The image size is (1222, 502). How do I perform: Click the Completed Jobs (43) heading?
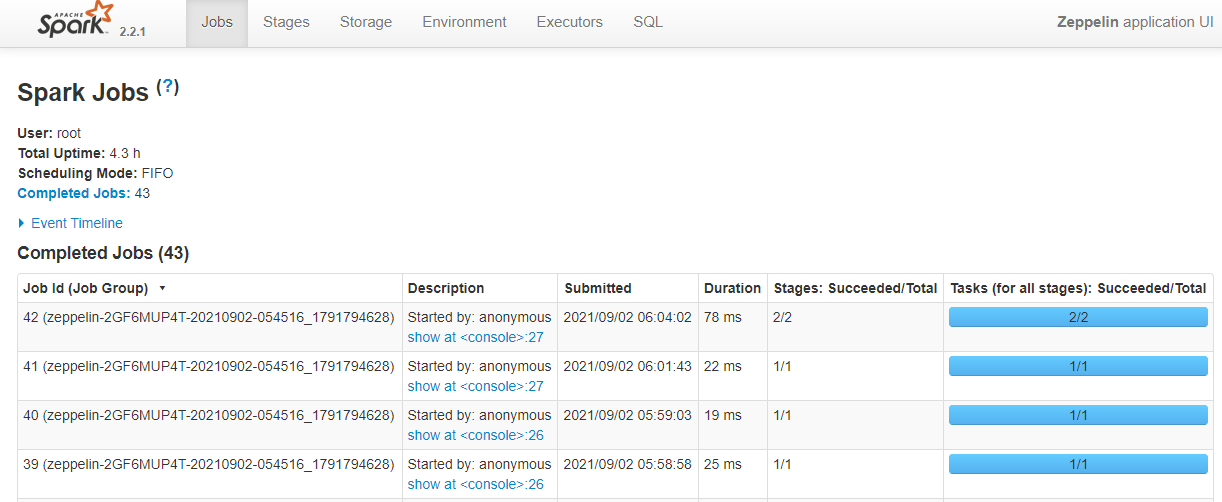(103, 253)
